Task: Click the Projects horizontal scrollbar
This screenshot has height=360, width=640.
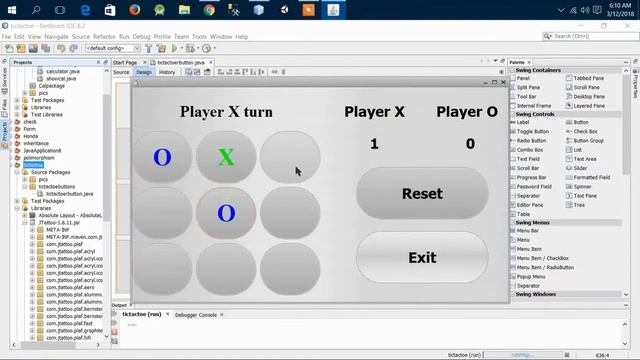Action: coord(48,345)
